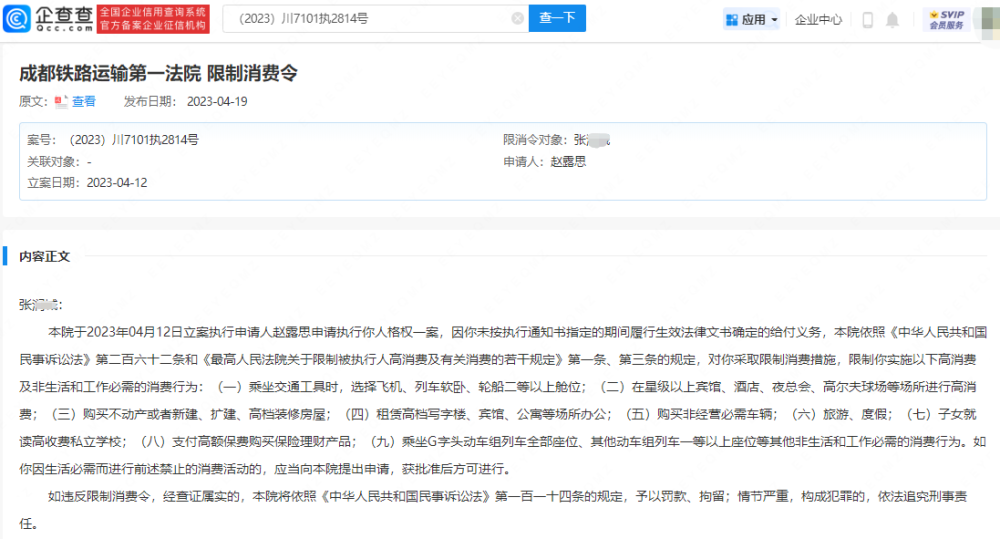This screenshot has width=1000, height=539.
Task: Click the 应用 grid icon
Action: pyautogui.click(x=732, y=20)
